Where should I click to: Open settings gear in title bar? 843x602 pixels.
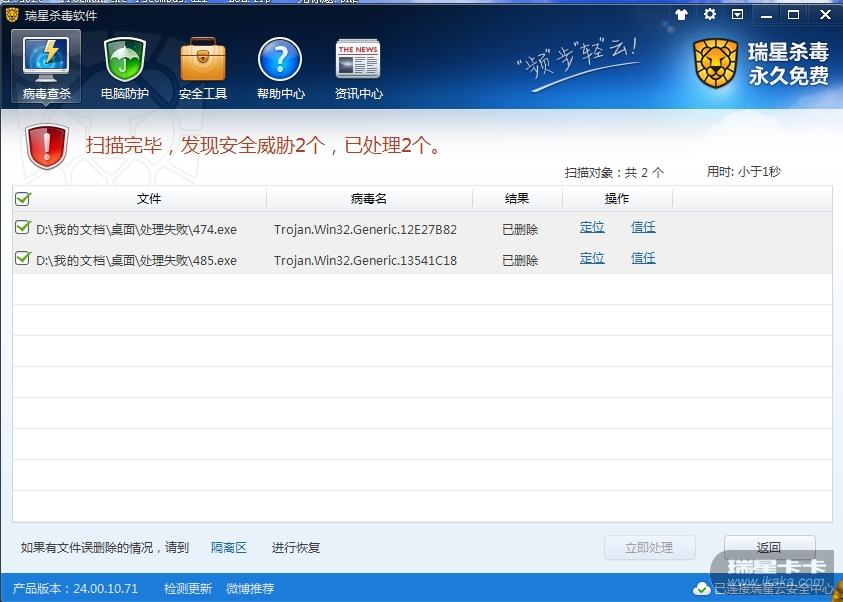tap(710, 15)
